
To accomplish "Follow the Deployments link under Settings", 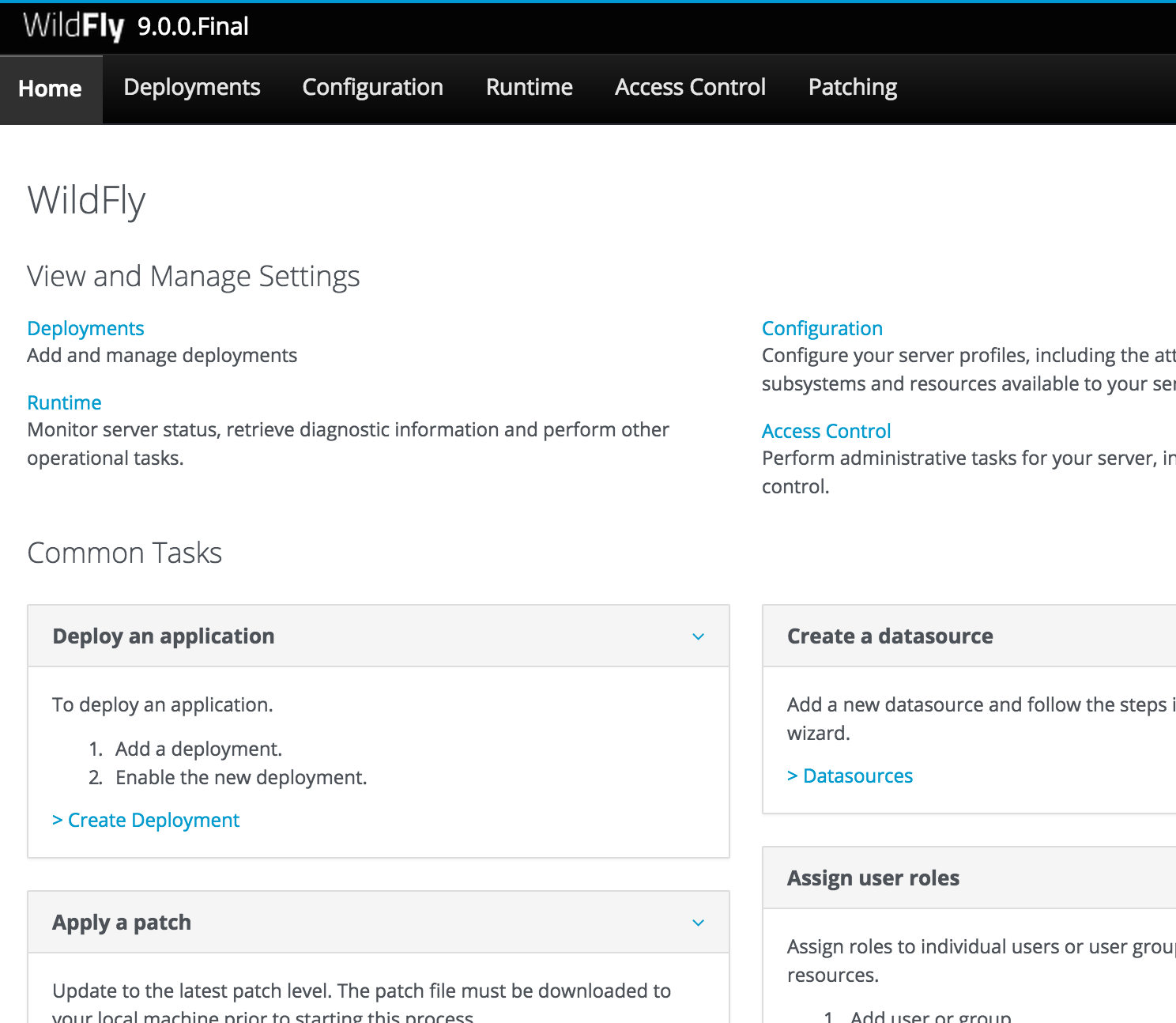I will click(x=85, y=328).
